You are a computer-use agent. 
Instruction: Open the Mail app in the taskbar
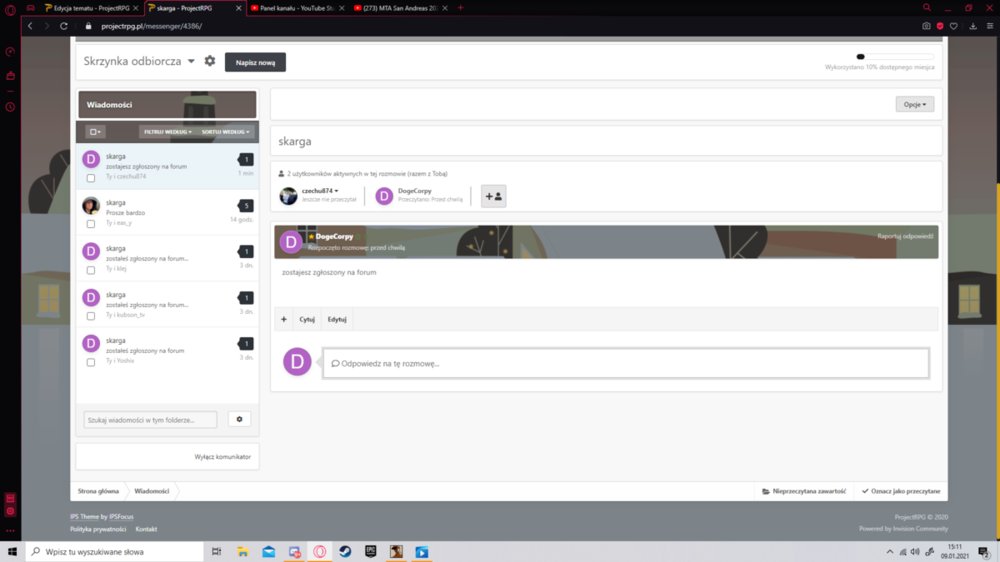268,552
